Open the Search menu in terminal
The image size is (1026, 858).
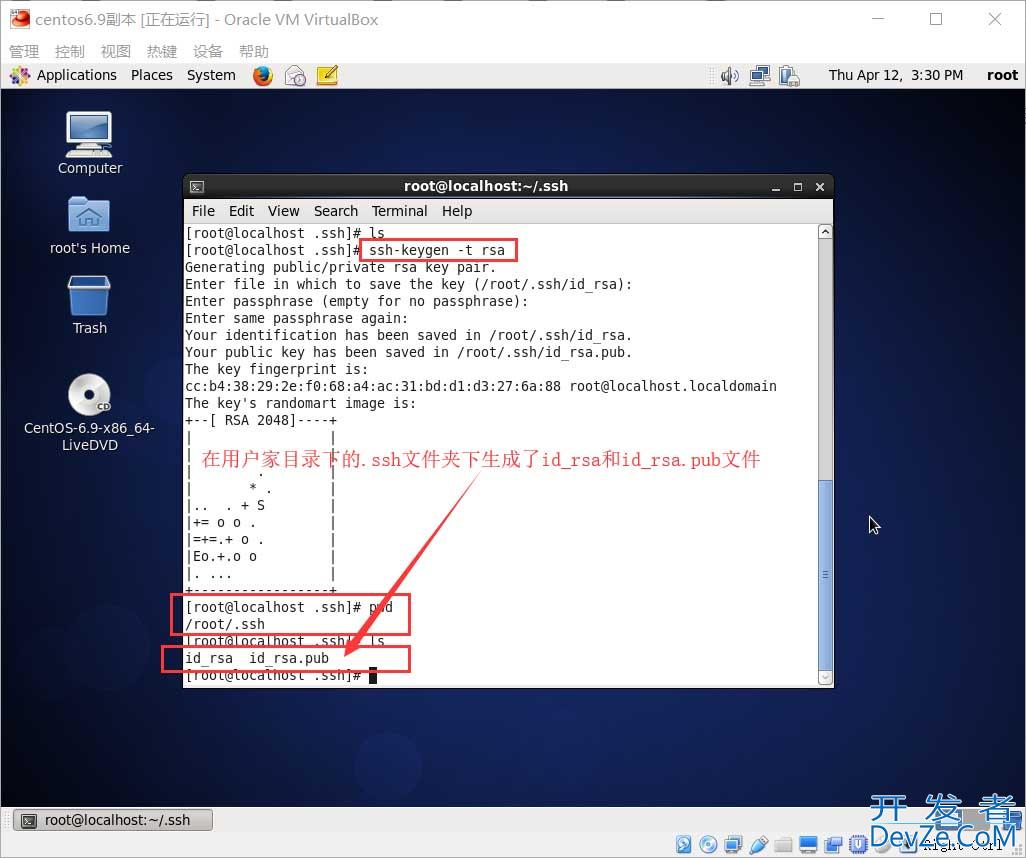pyautogui.click(x=335, y=211)
